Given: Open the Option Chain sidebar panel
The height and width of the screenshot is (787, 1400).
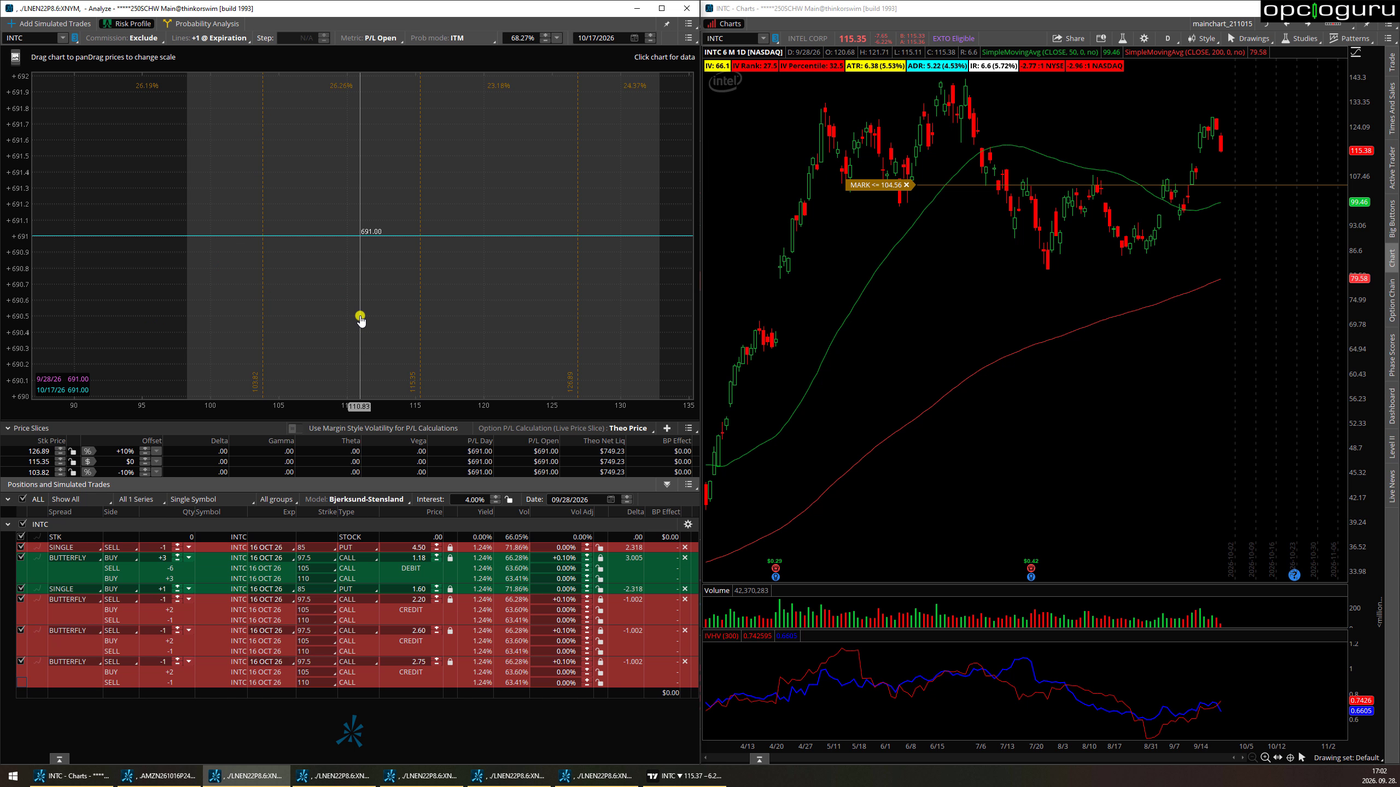Looking at the screenshot, I should tap(1391, 300).
